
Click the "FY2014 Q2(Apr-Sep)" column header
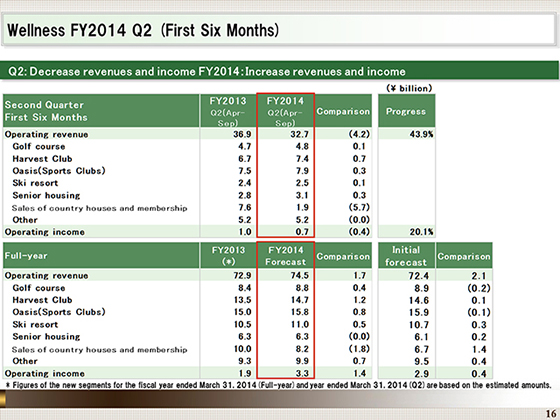point(285,111)
